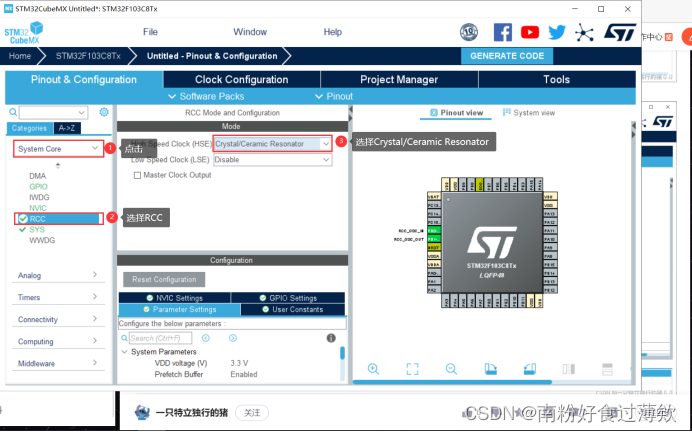The image size is (692, 432).
Task: Collapse the System Parameters group
Action: [124, 352]
